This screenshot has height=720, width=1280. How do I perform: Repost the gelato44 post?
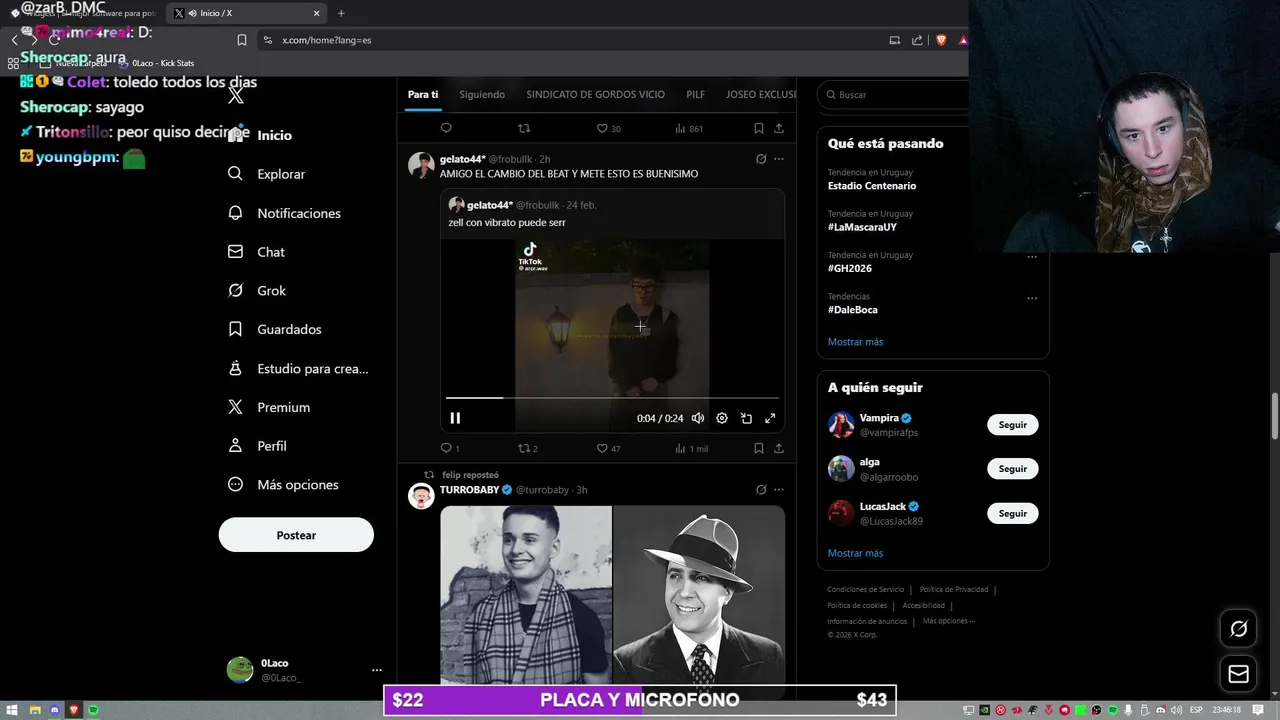click(x=524, y=448)
